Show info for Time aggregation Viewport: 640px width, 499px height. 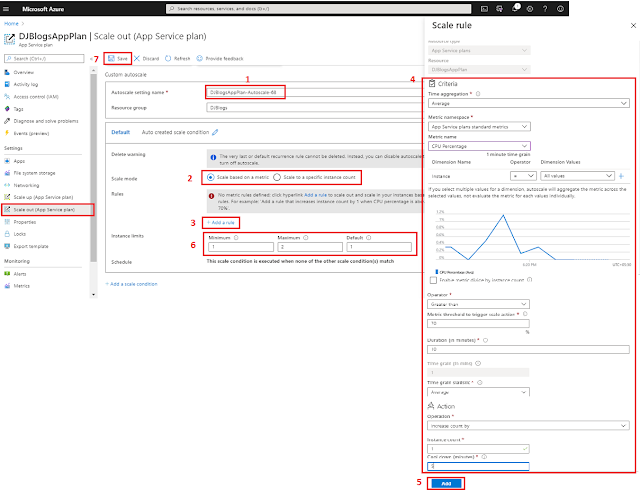[x=478, y=94]
